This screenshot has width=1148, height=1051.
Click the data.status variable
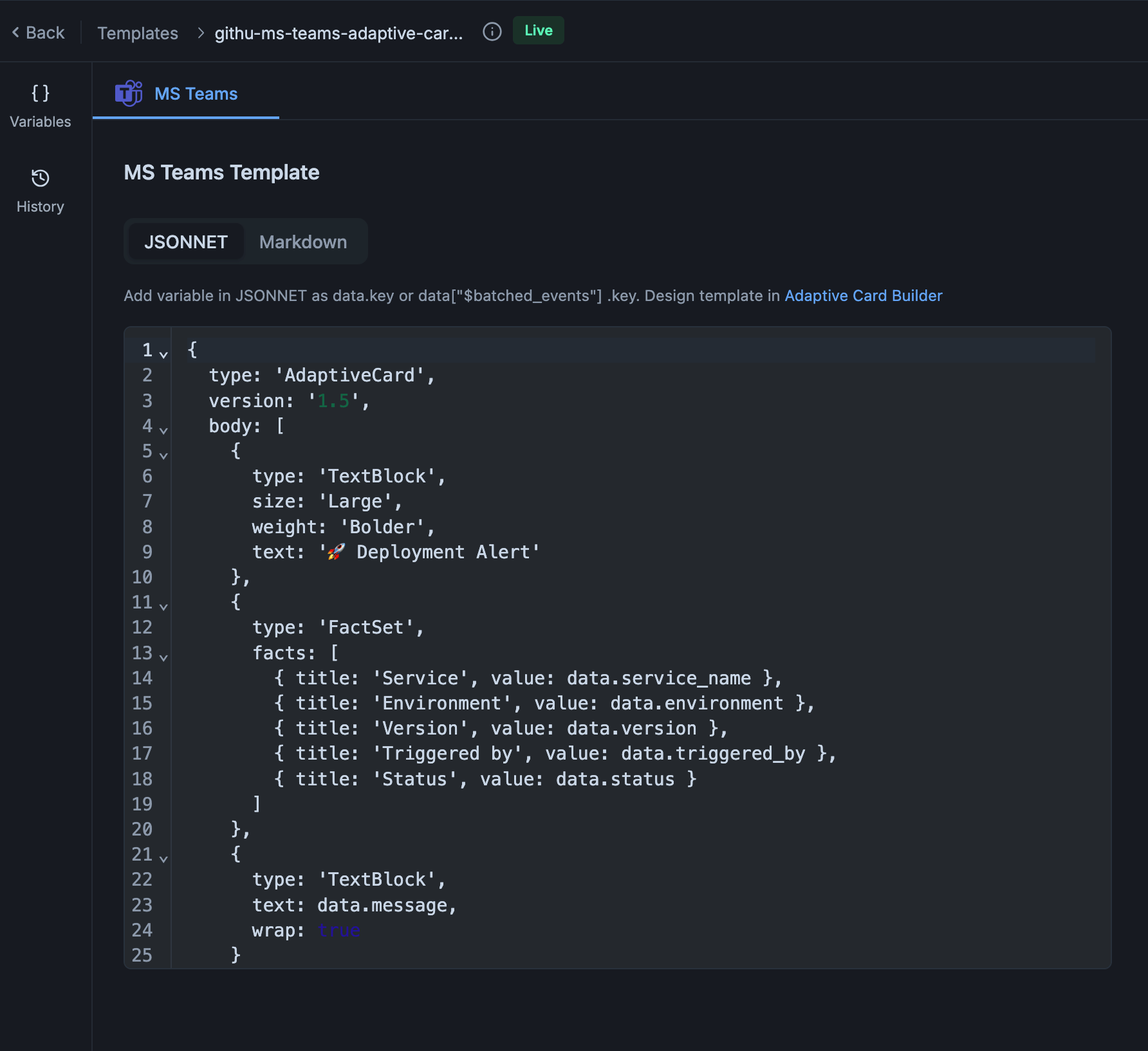tap(615, 780)
